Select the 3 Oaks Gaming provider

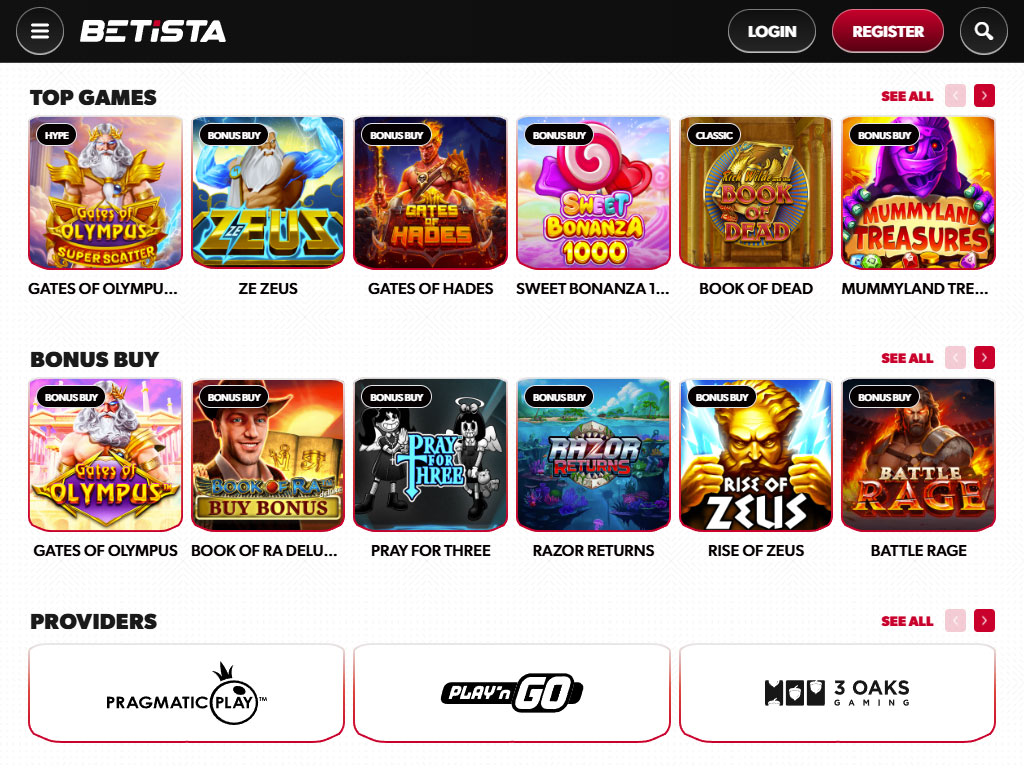(x=837, y=693)
